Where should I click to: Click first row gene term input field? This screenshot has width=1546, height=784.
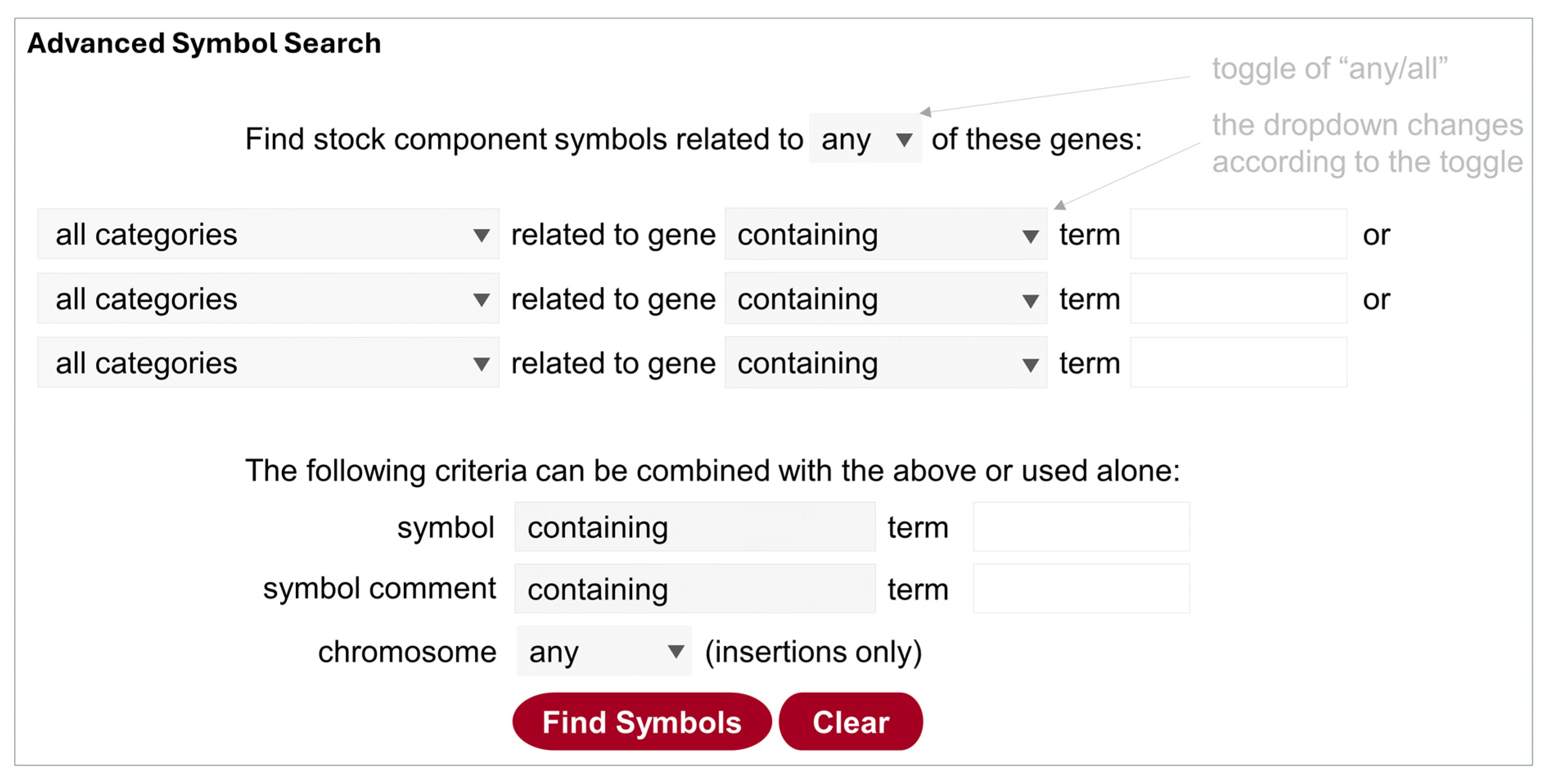click(1238, 234)
